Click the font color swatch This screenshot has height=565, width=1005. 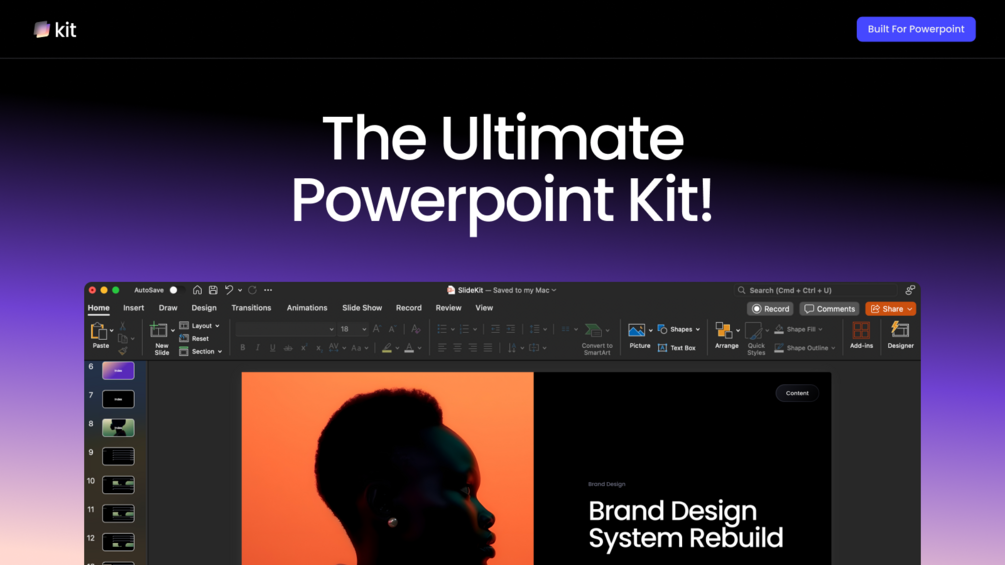click(x=409, y=348)
